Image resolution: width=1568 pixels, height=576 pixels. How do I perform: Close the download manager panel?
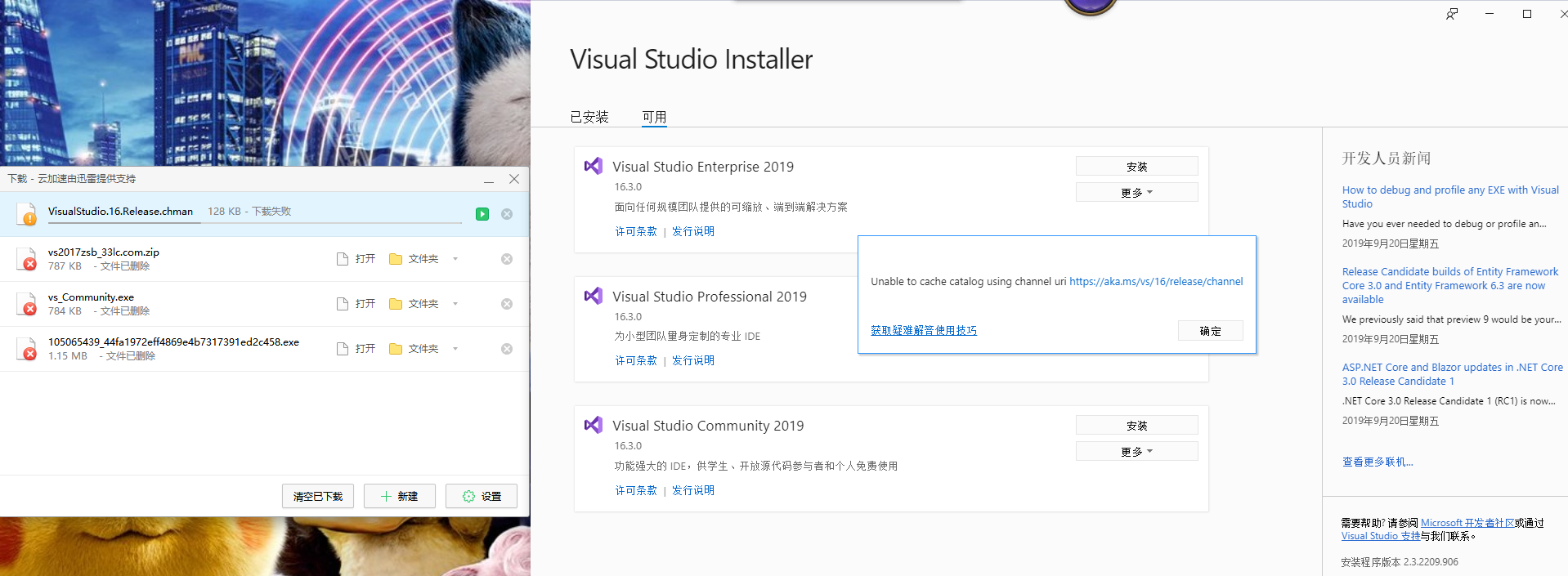514,179
